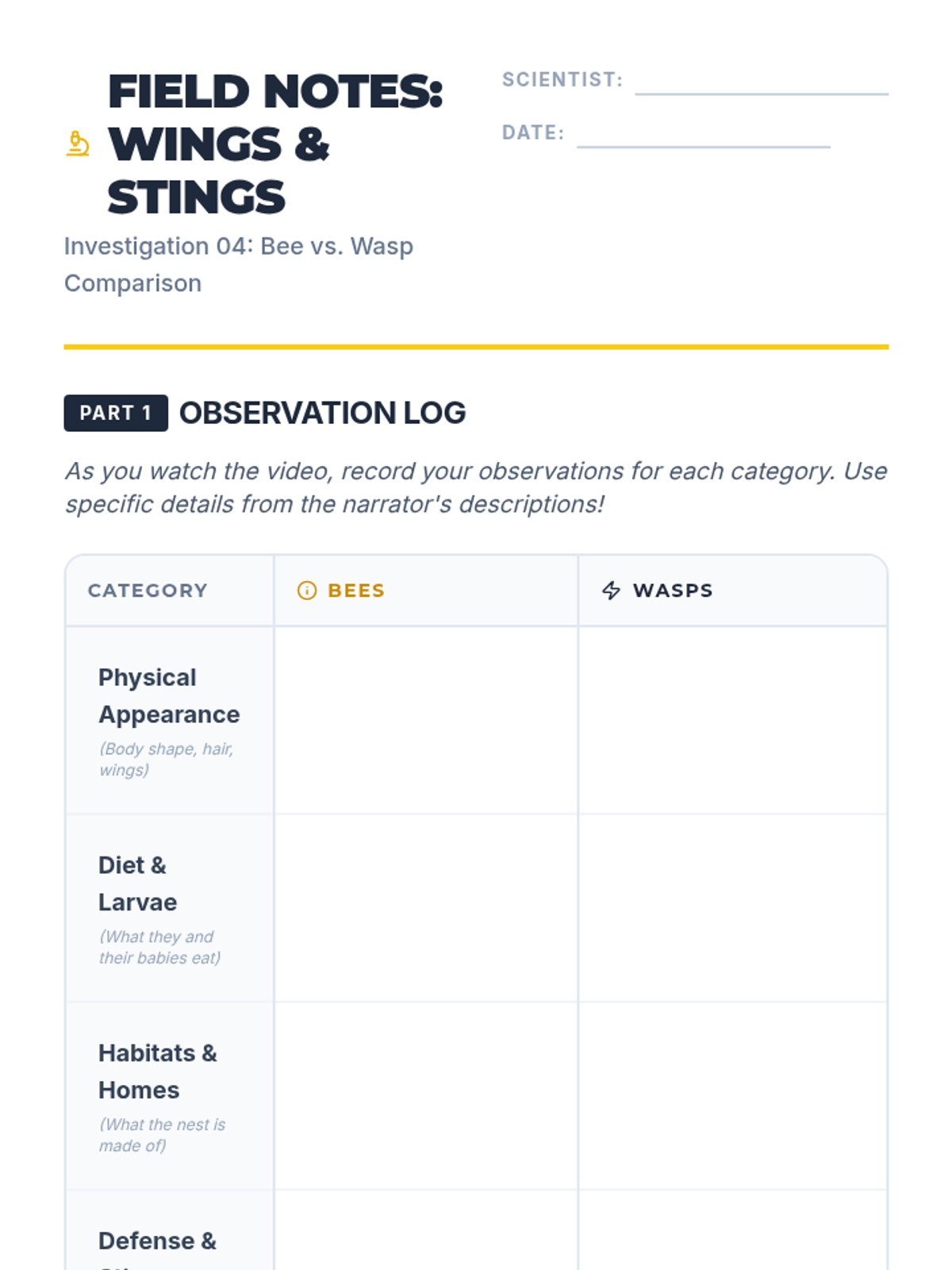Select the Habitats & Homes row label
The height and width of the screenshot is (1270, 952).
click(157, 1072)
